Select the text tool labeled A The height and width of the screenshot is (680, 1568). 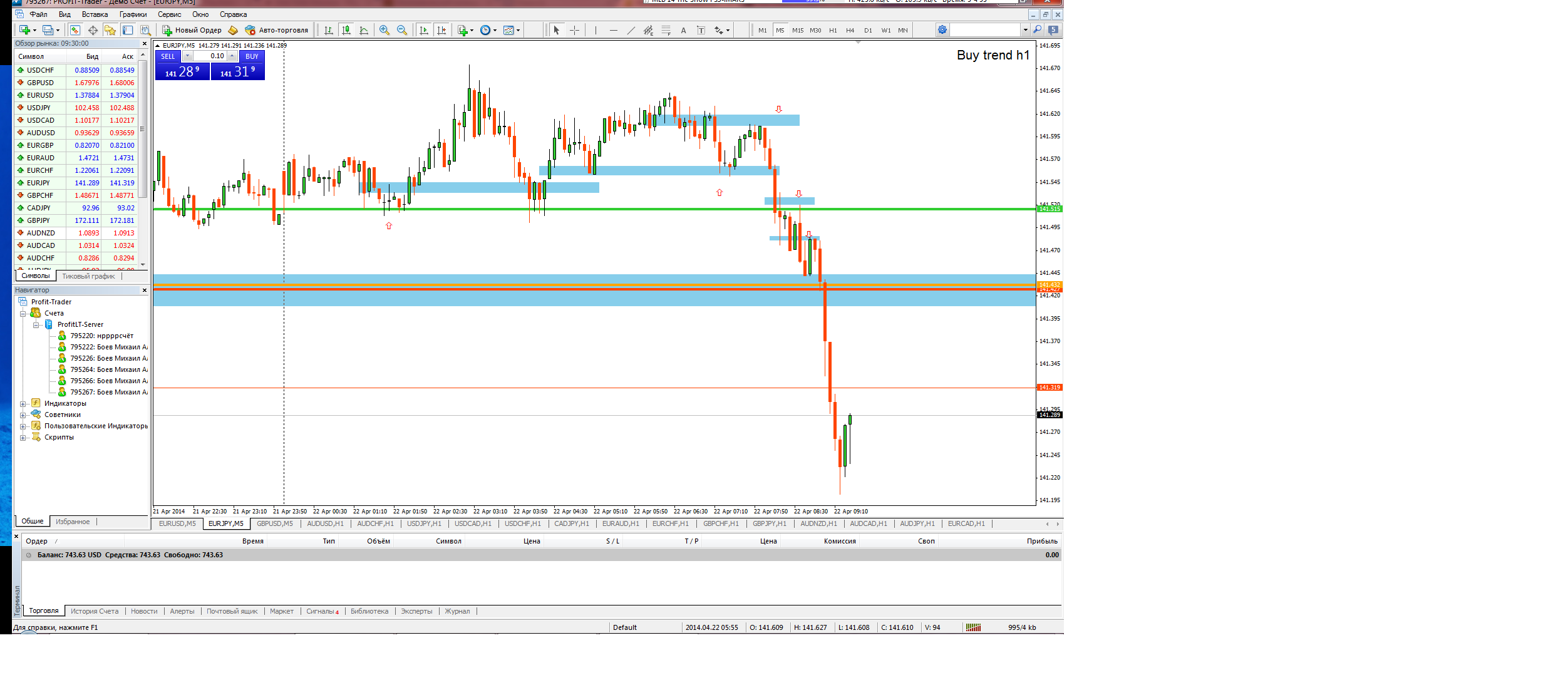click(683, 30)
